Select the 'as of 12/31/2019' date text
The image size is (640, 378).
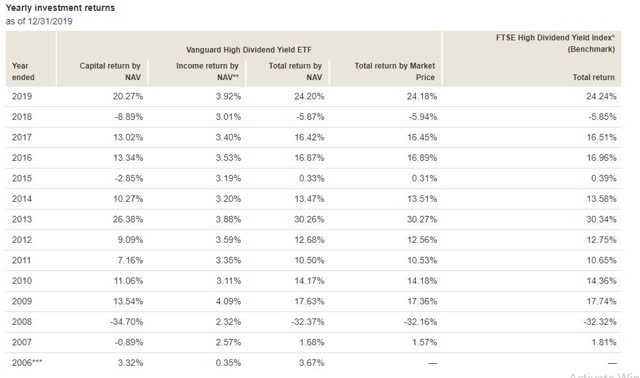(39, 21)
